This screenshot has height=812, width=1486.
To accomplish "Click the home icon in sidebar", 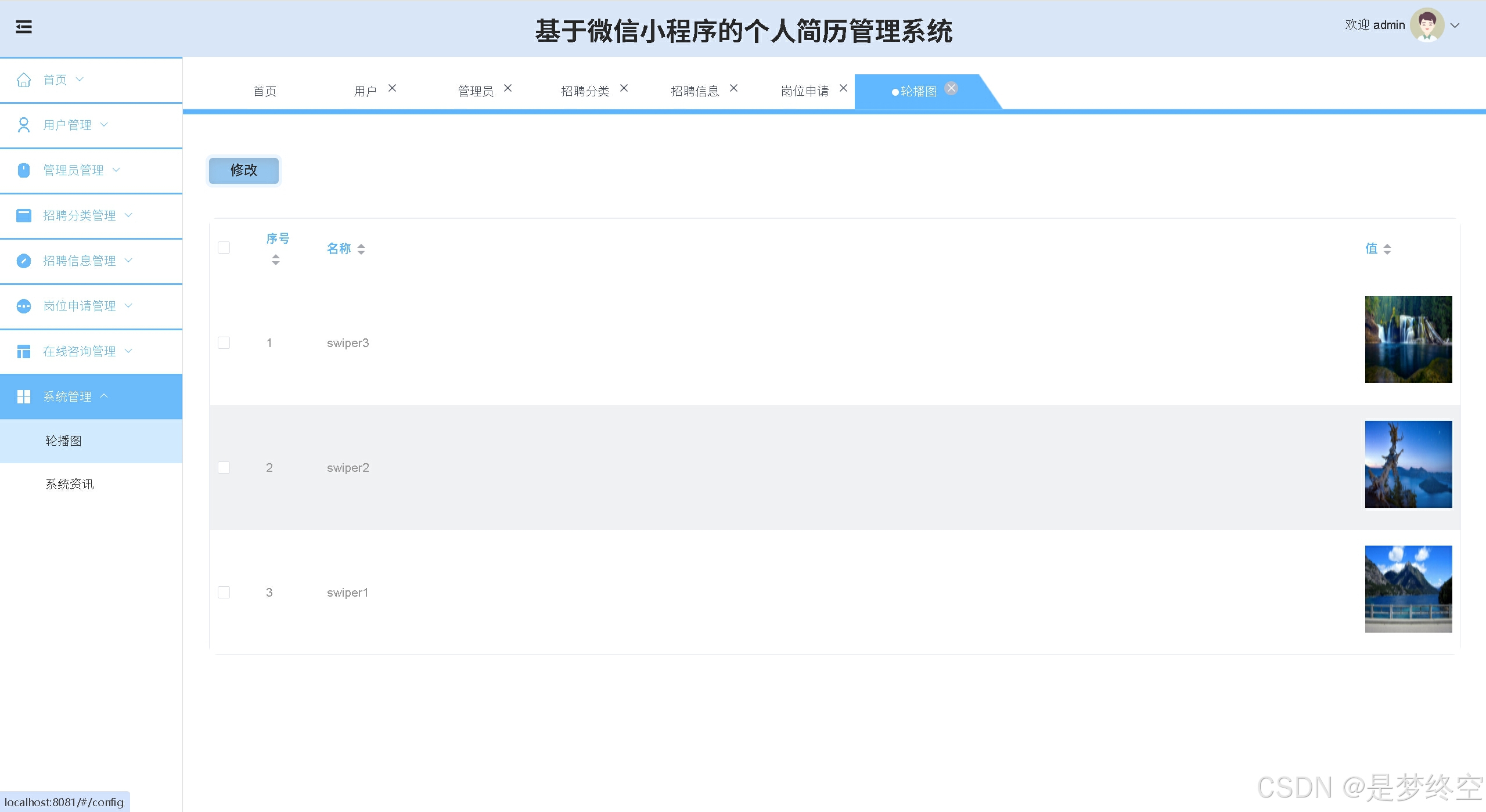I will (x=24, y=80).
